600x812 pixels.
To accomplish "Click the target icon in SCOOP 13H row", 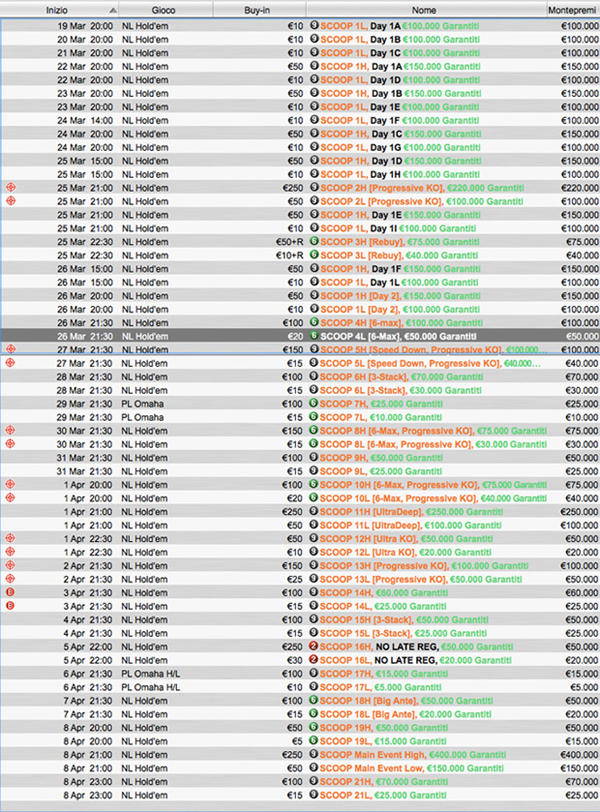I will (x=10, y=566).
